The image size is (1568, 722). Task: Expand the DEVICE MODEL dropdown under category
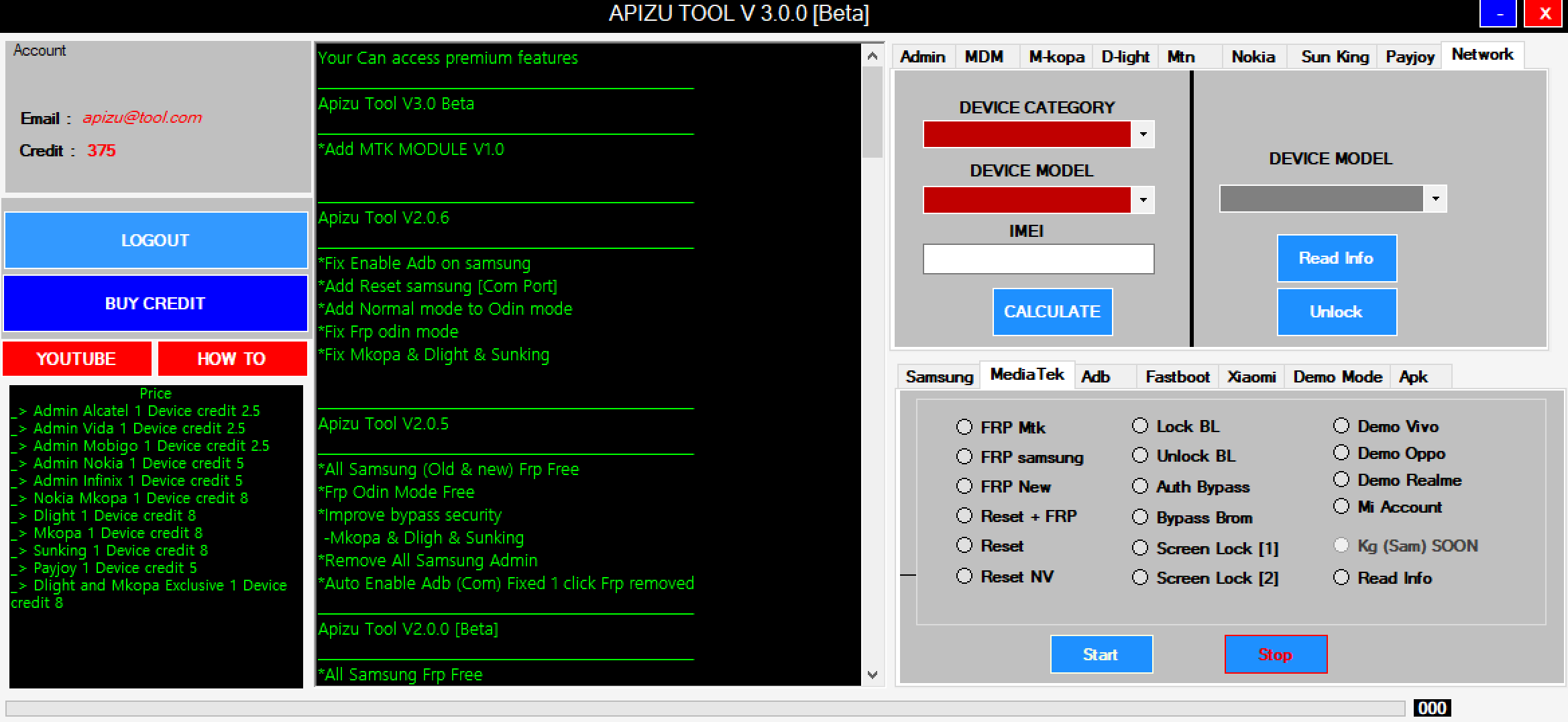pyautogui.click(x=1143, y=199)
